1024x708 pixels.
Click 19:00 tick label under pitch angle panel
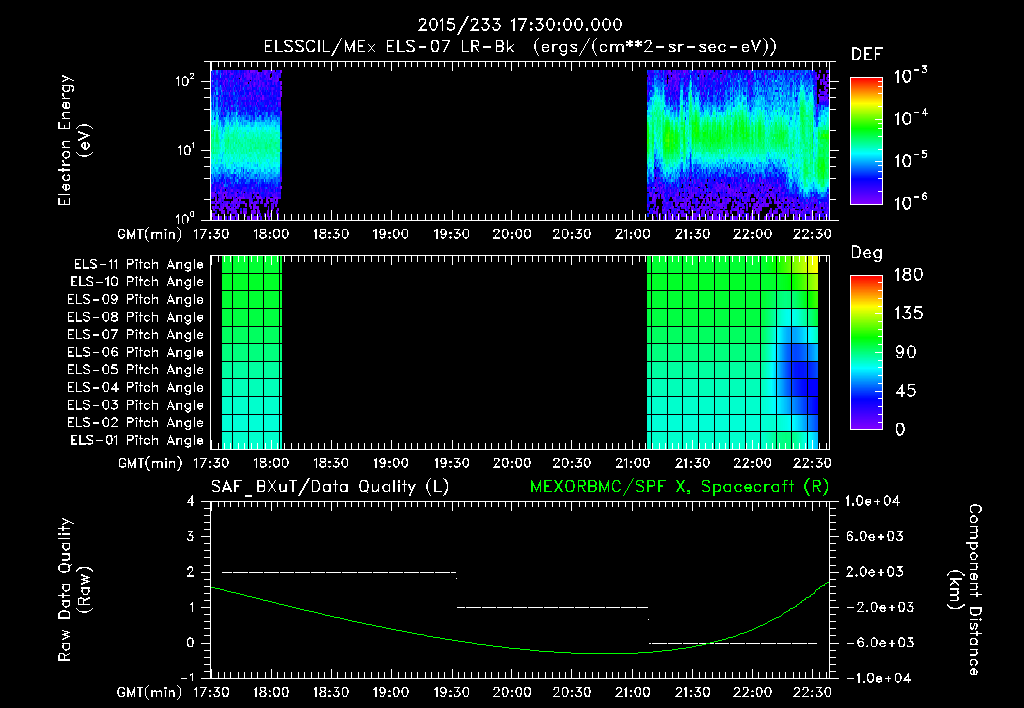click(391, 463)
